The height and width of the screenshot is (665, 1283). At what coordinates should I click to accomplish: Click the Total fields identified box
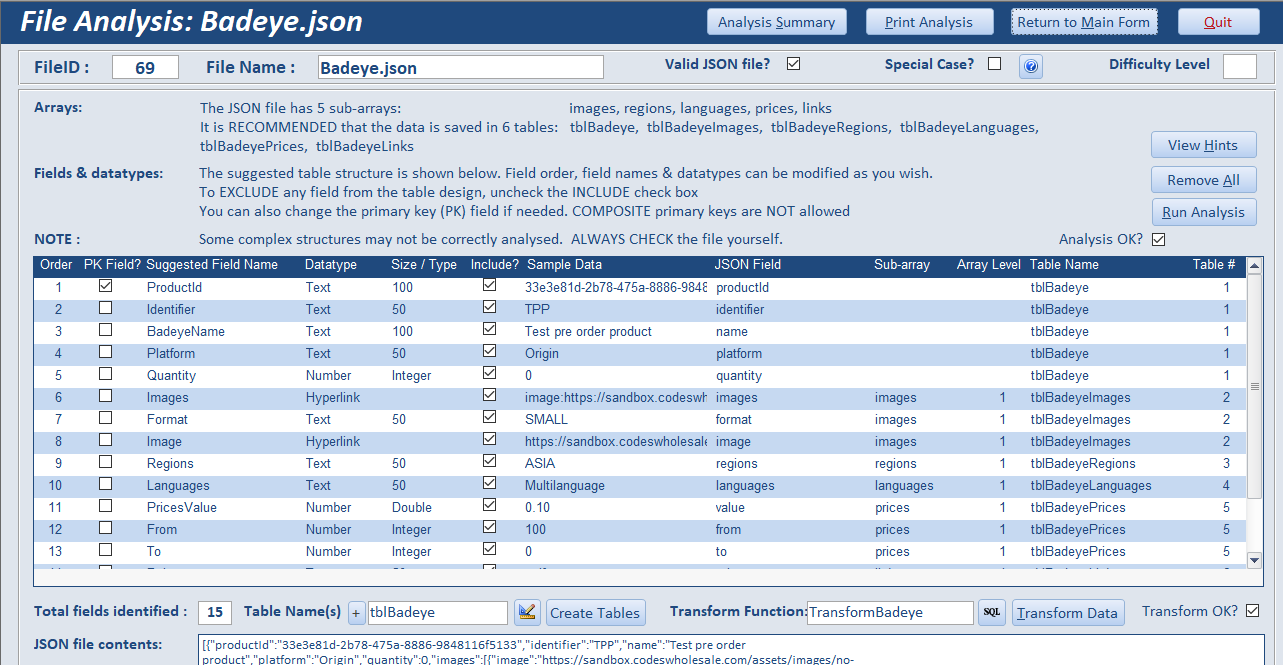tap(215, 613)
